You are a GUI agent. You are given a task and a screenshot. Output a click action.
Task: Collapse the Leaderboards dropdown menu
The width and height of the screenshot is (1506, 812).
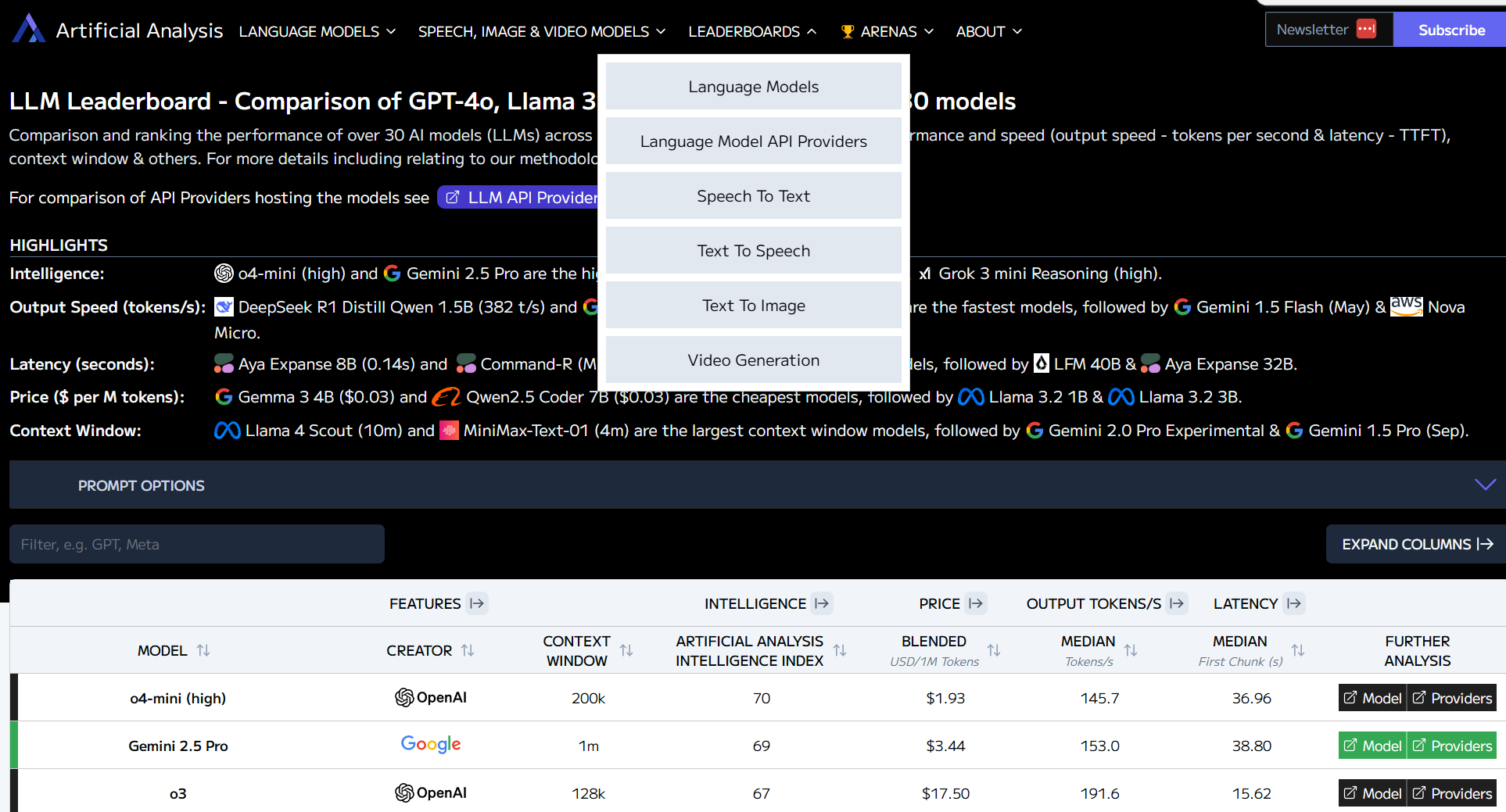(752, 31)
